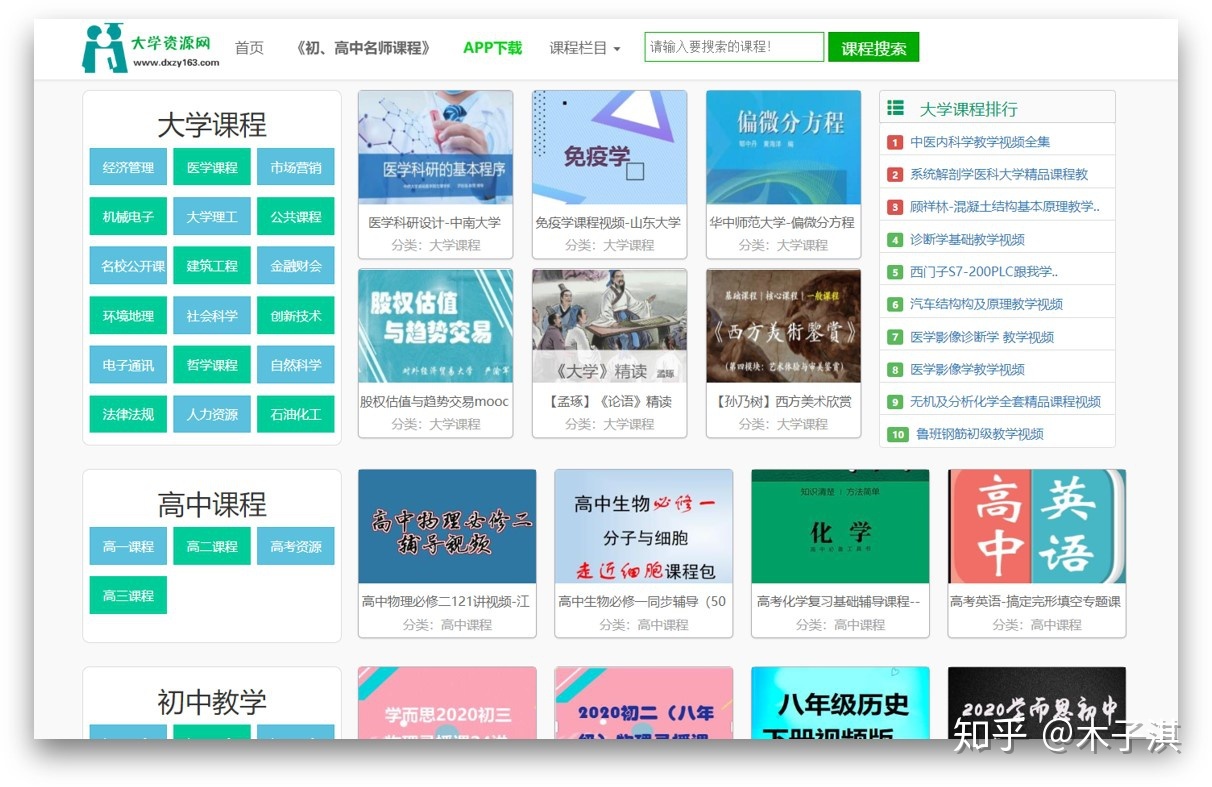Open 高中物理必修二121讲视频 course title
The width and height of the screenshot is (1212, 787).
point(446,601)
